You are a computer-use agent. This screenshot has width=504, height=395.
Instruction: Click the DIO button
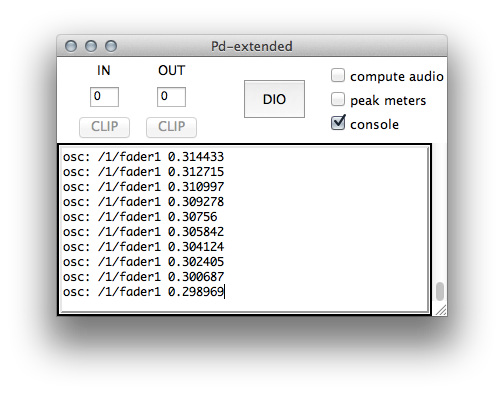274,99
